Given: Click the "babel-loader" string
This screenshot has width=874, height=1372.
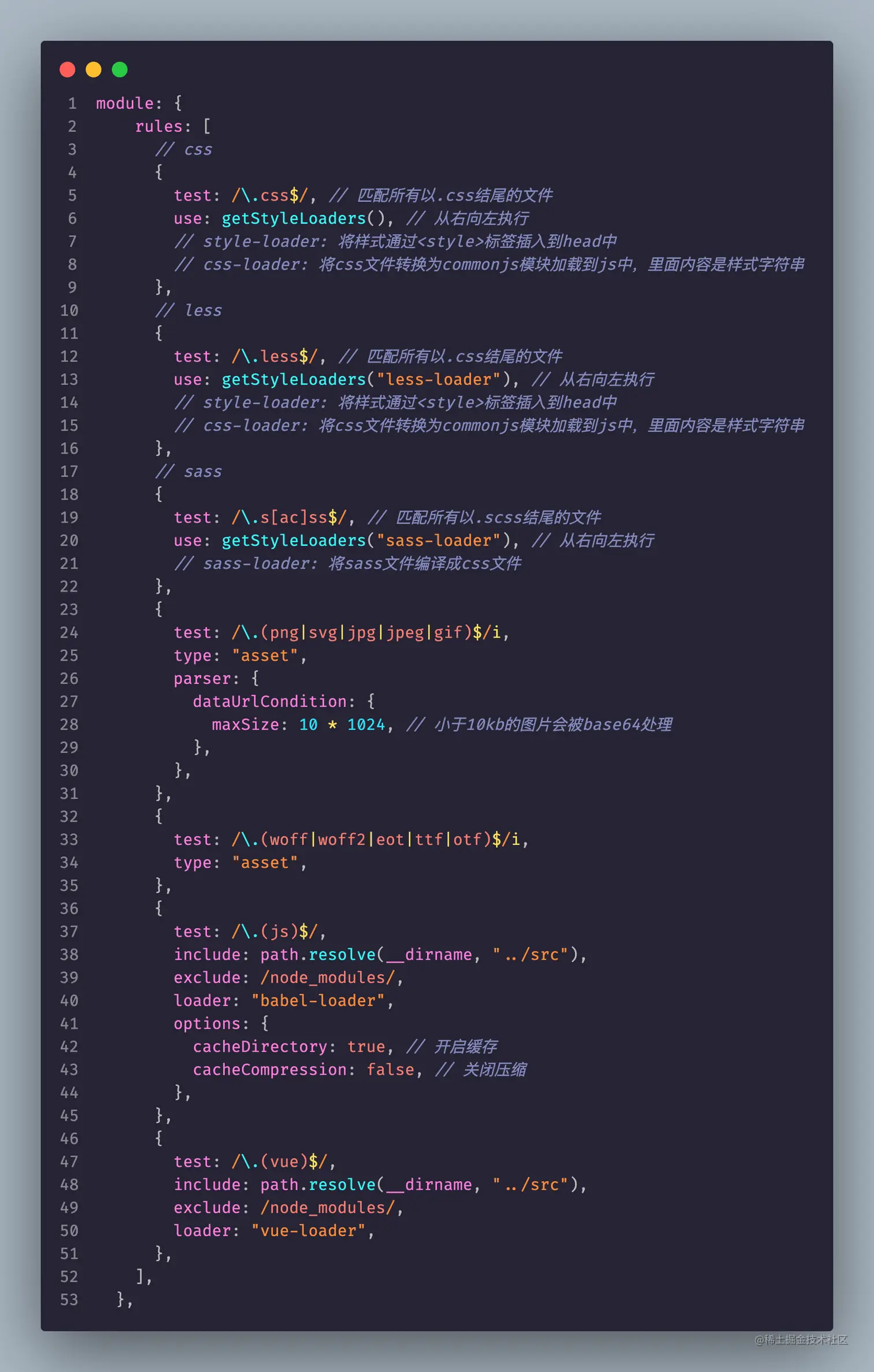Looking at the screenshot, I should click(319, 1001).
